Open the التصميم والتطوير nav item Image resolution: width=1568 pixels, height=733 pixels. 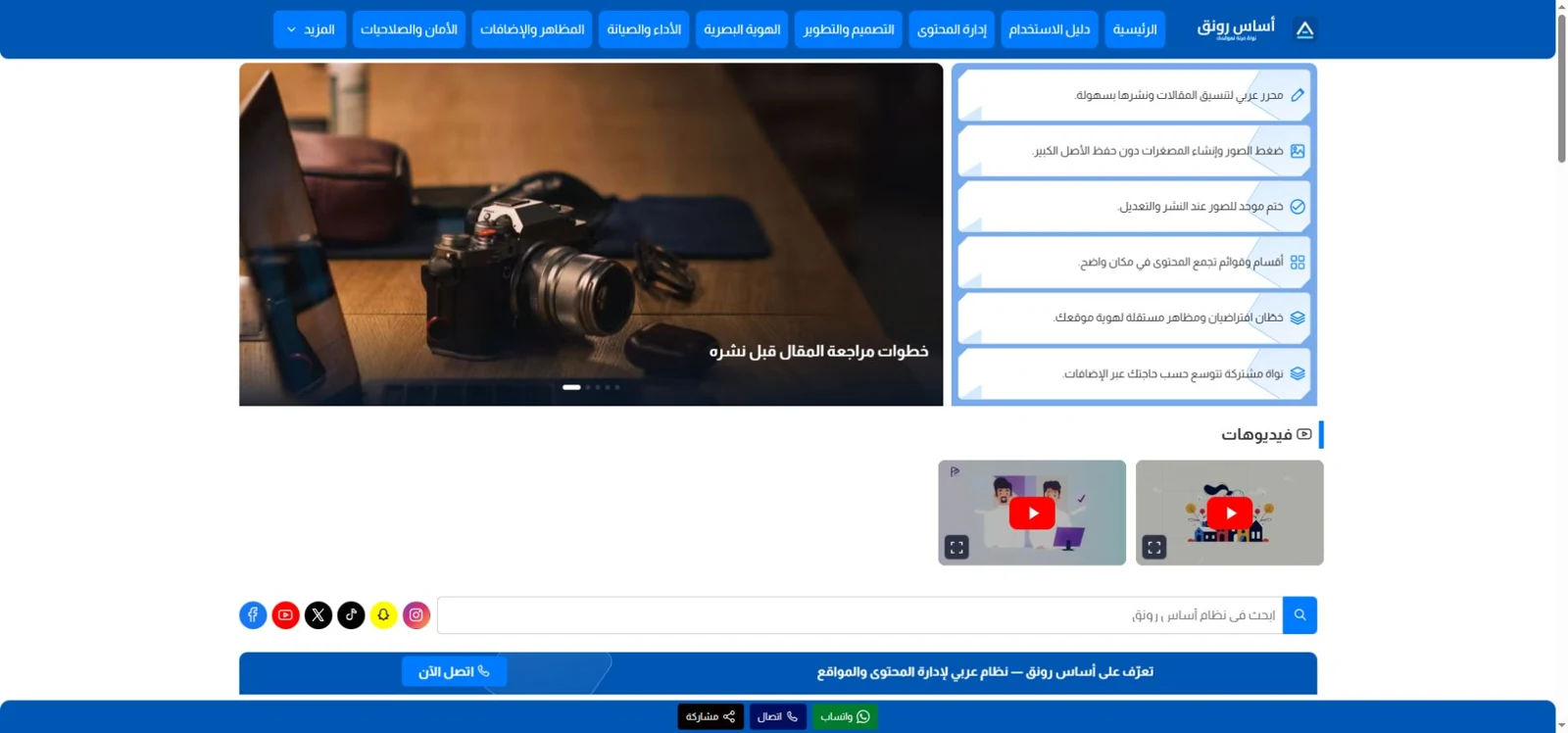(849, 29)
